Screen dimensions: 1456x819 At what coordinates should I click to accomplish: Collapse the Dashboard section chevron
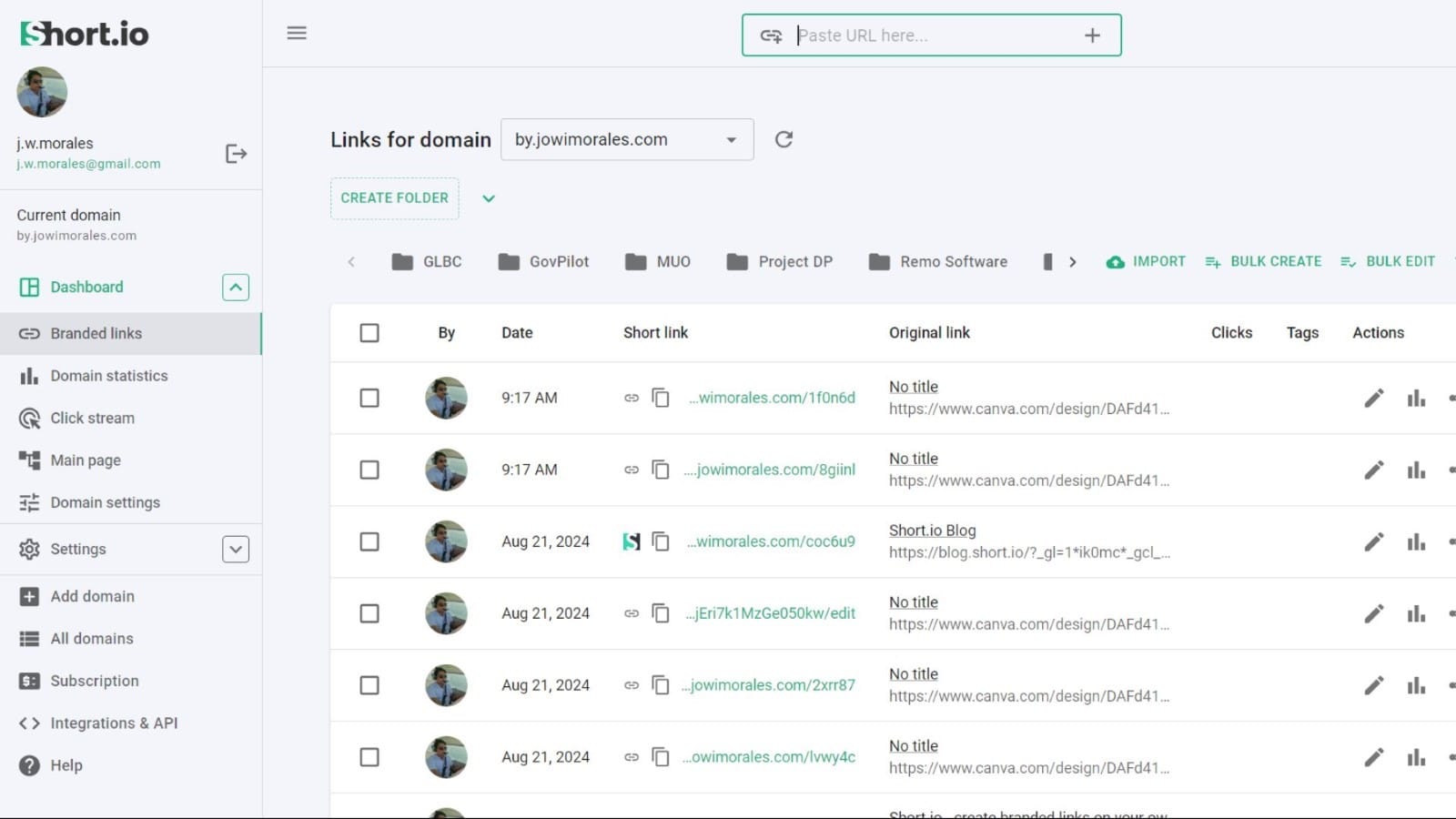coord(236,288)
